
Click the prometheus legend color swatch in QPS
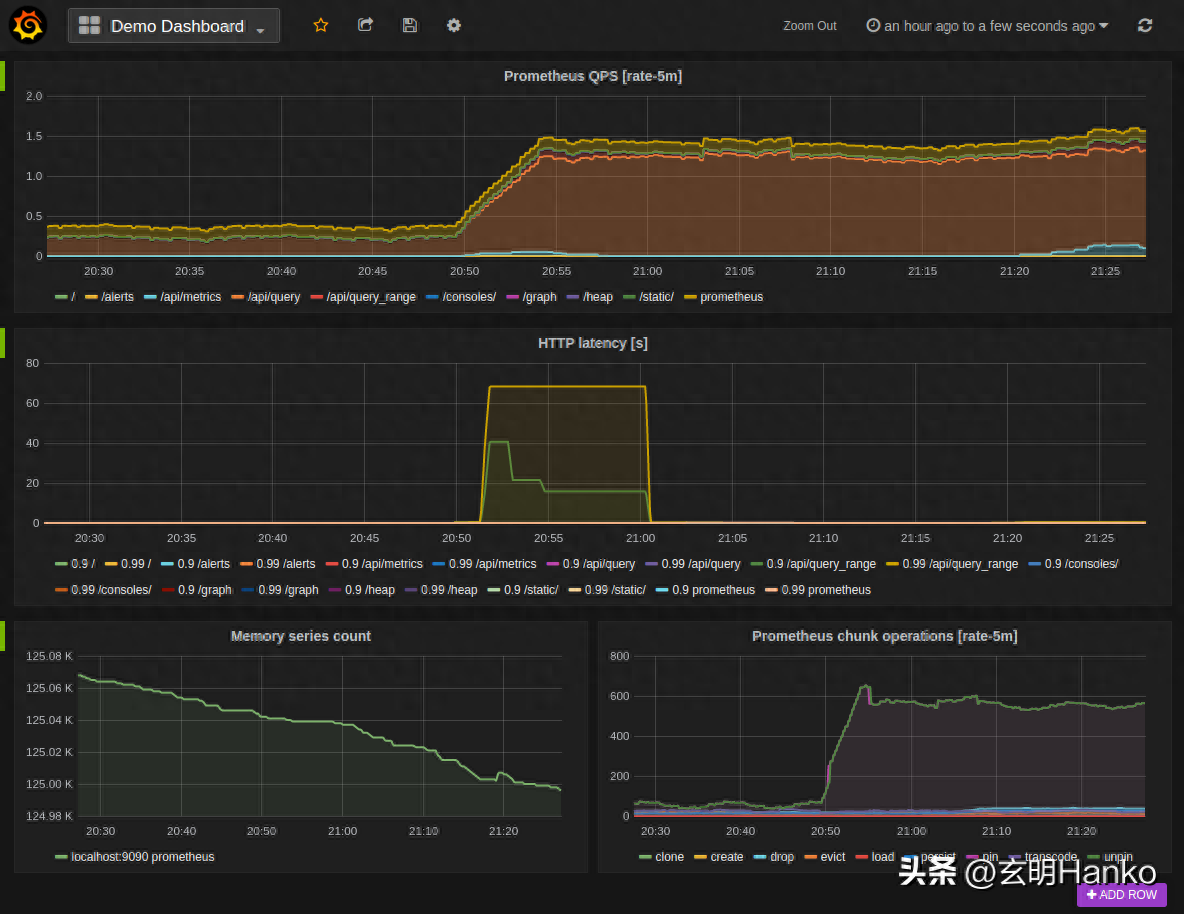(x=690, y=297)
